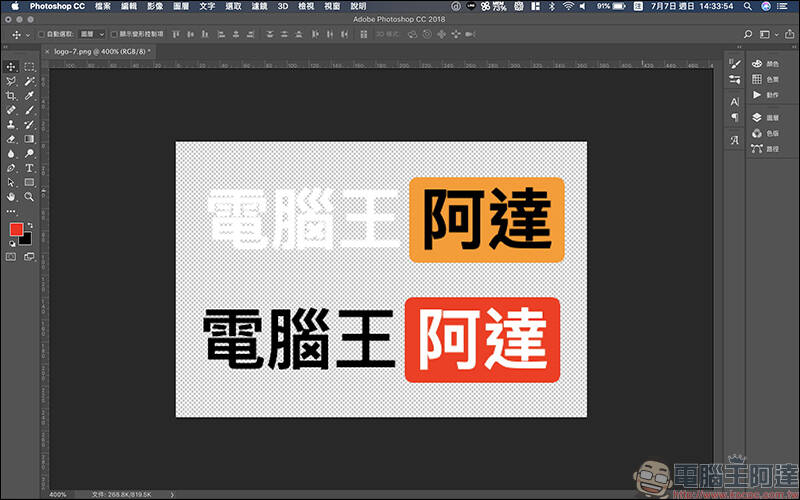Open the 色票 Swatches panel

pos(765,79)
